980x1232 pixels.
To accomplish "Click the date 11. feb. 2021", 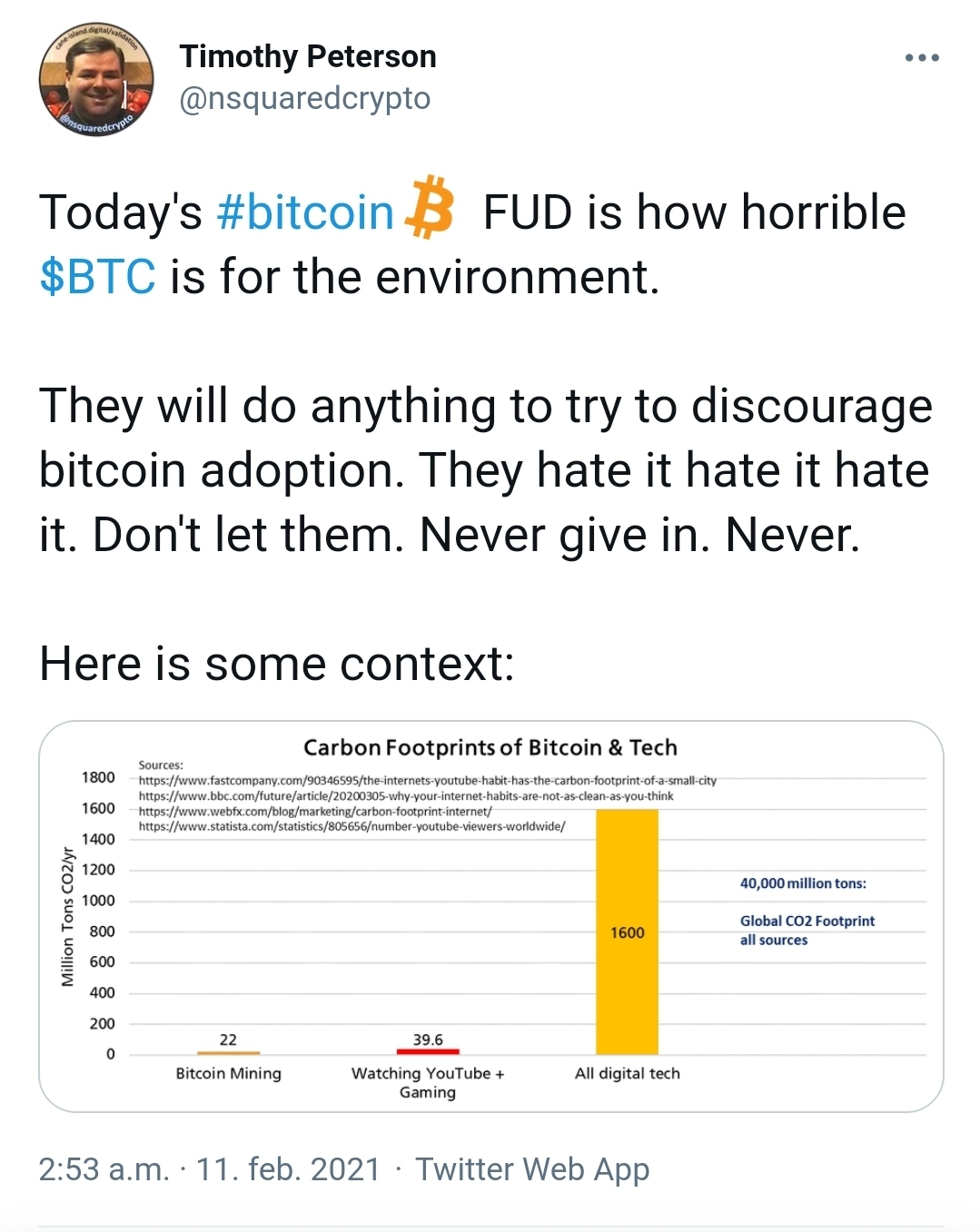I will tap(288, 1169).
